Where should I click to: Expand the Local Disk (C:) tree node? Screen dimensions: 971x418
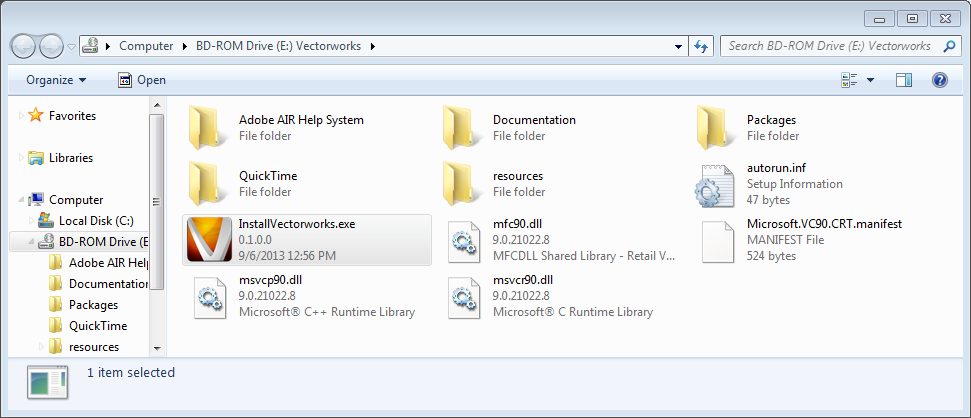tap(30, 221)
